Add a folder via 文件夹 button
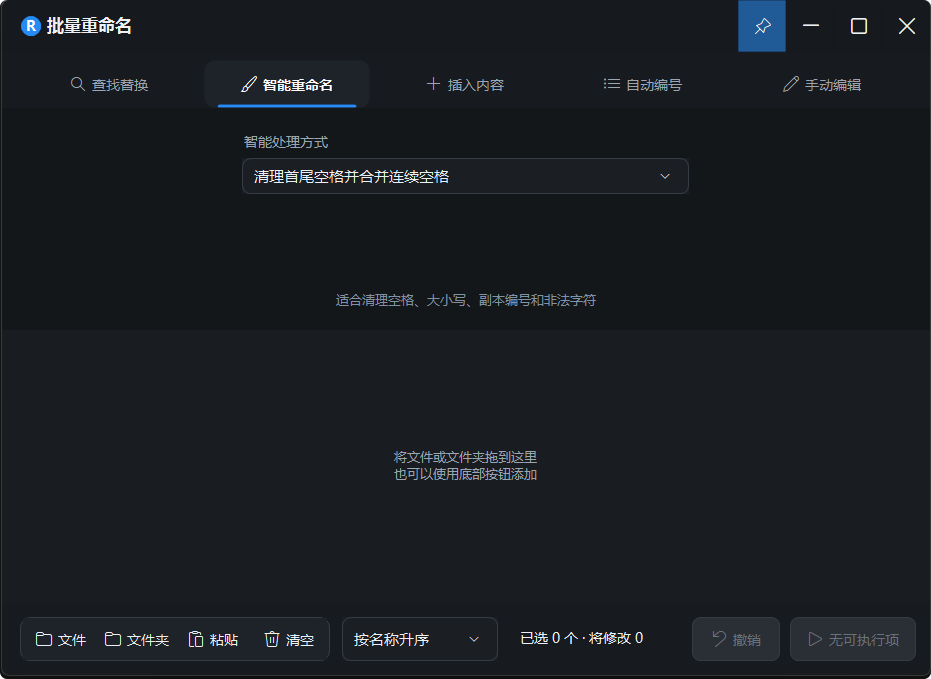This screenshot has width=931, height=679. [137, 639]
